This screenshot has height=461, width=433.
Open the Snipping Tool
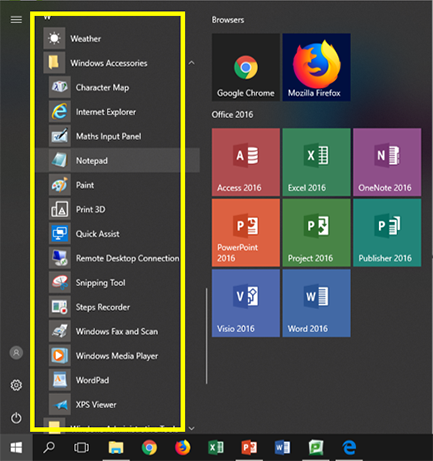(x=118, y=282)
